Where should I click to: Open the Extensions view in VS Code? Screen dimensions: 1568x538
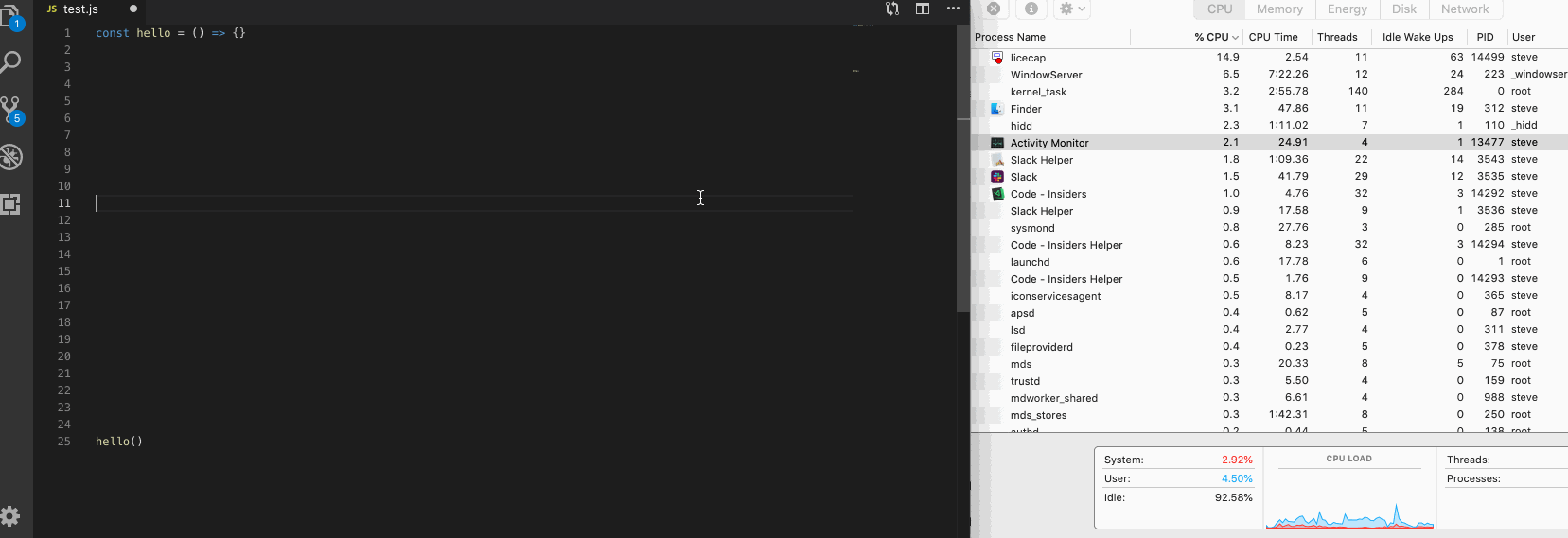click(x=10, y=204)
